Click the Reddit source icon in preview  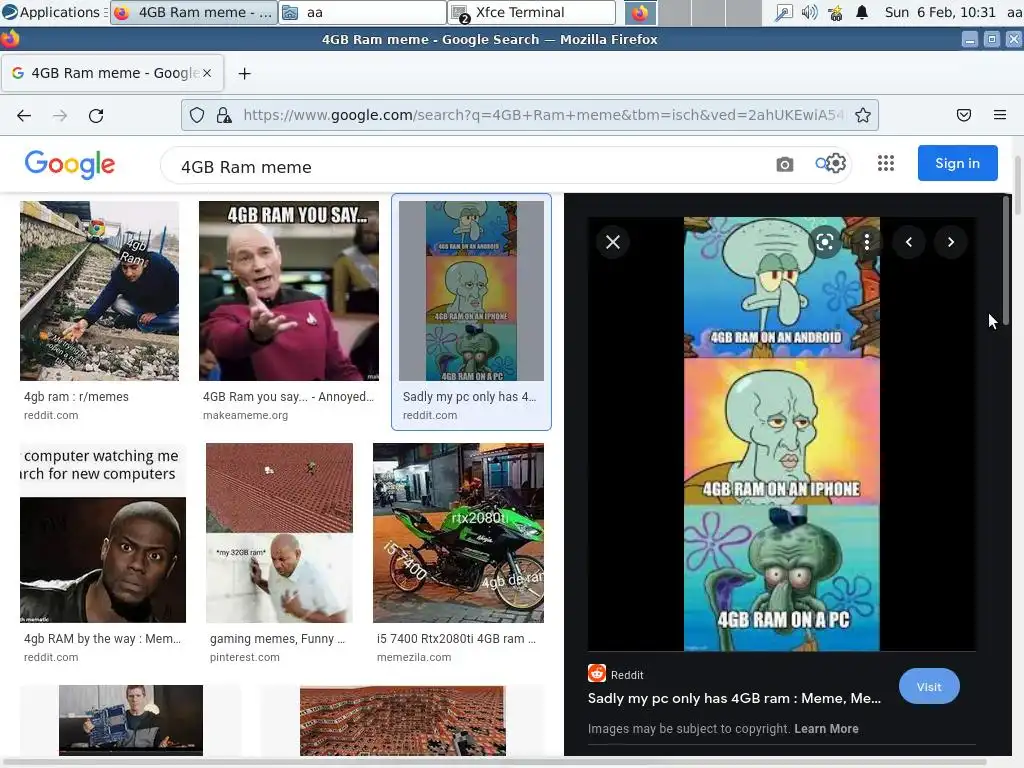(596, 673)
